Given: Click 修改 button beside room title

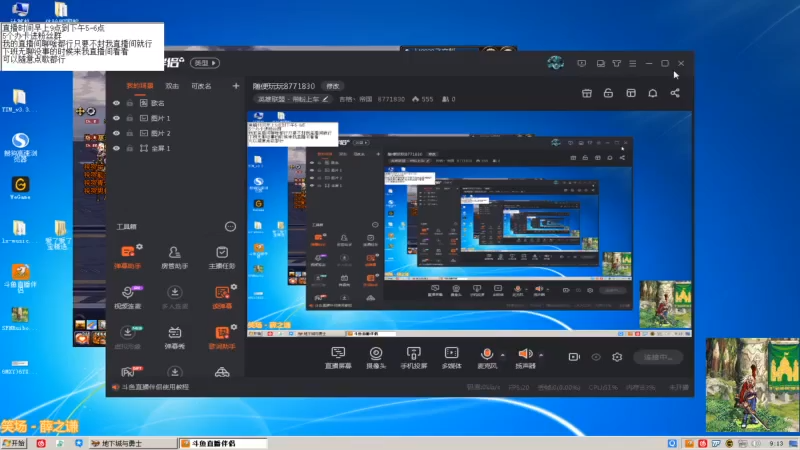Looking at the screenshot, I should (333, 86).
